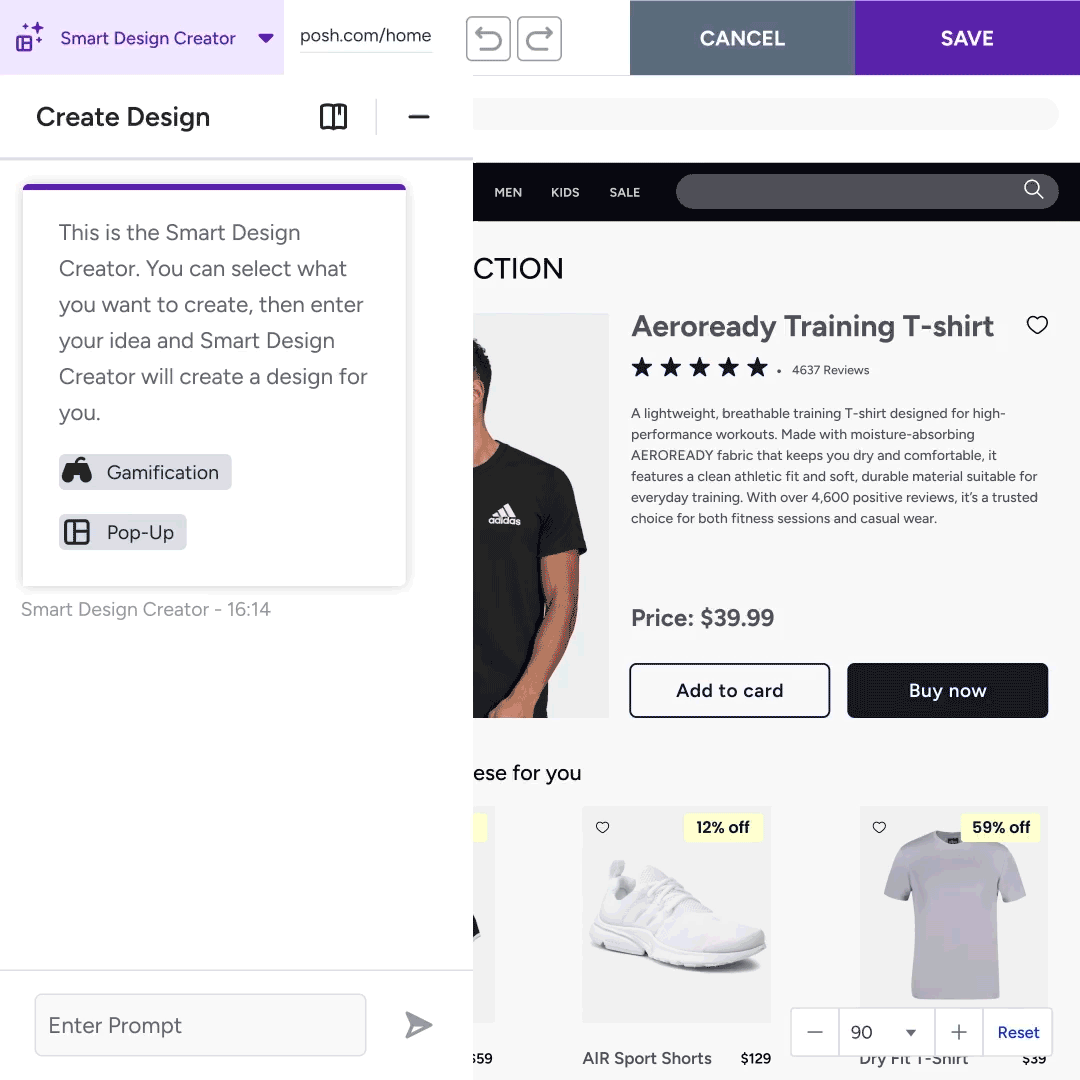Toggle the heart on Dry Fit T-Shirt card
1080x1080 pixels.
(879, 827)
